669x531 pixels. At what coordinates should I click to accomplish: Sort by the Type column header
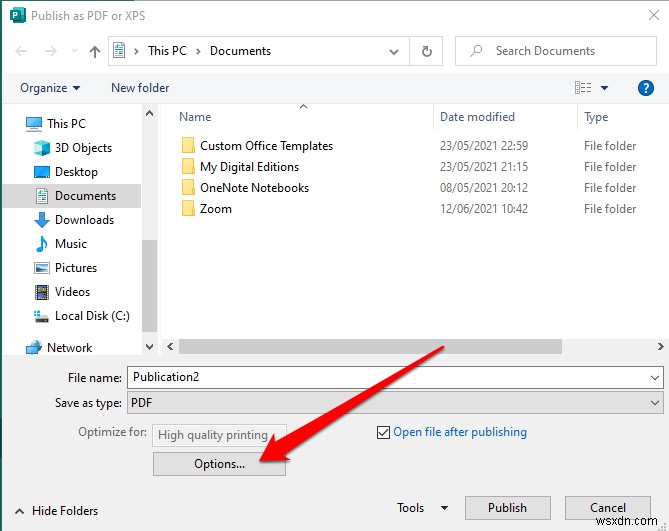pos(596,117)
